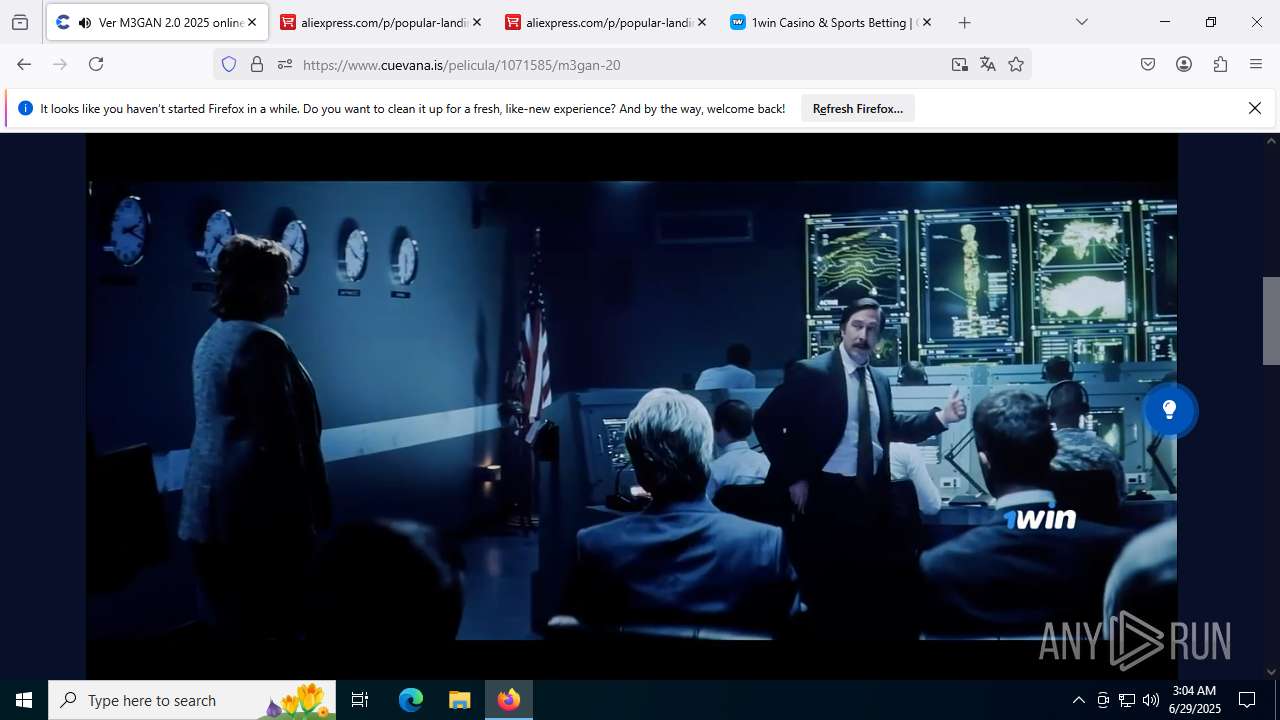
Task: Open Firefox application hamburger menu
Action: point(1256,64)
